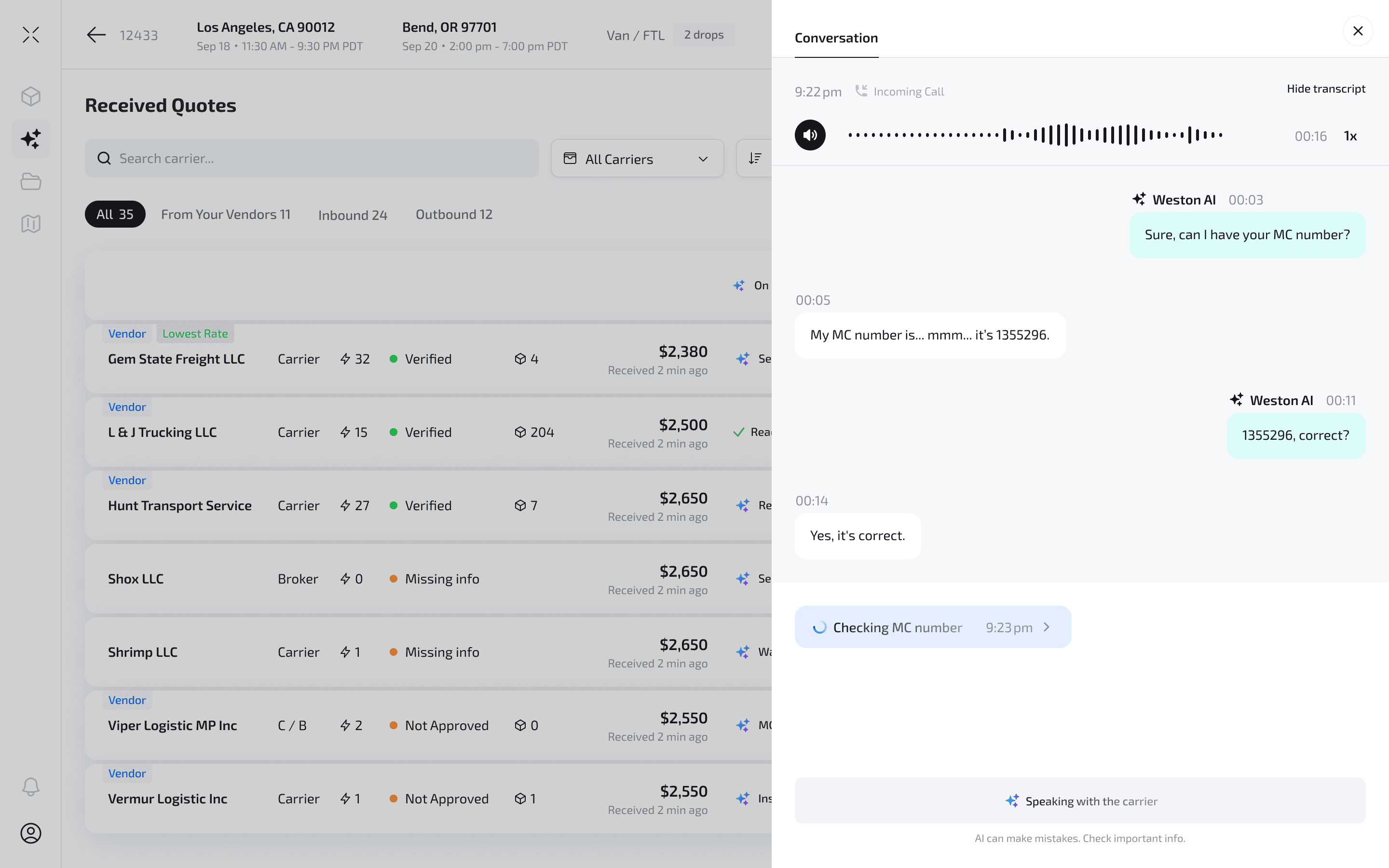Click the 2 drops badge
This screenshot has height=868, width=1389.
(x=704, y=35)
